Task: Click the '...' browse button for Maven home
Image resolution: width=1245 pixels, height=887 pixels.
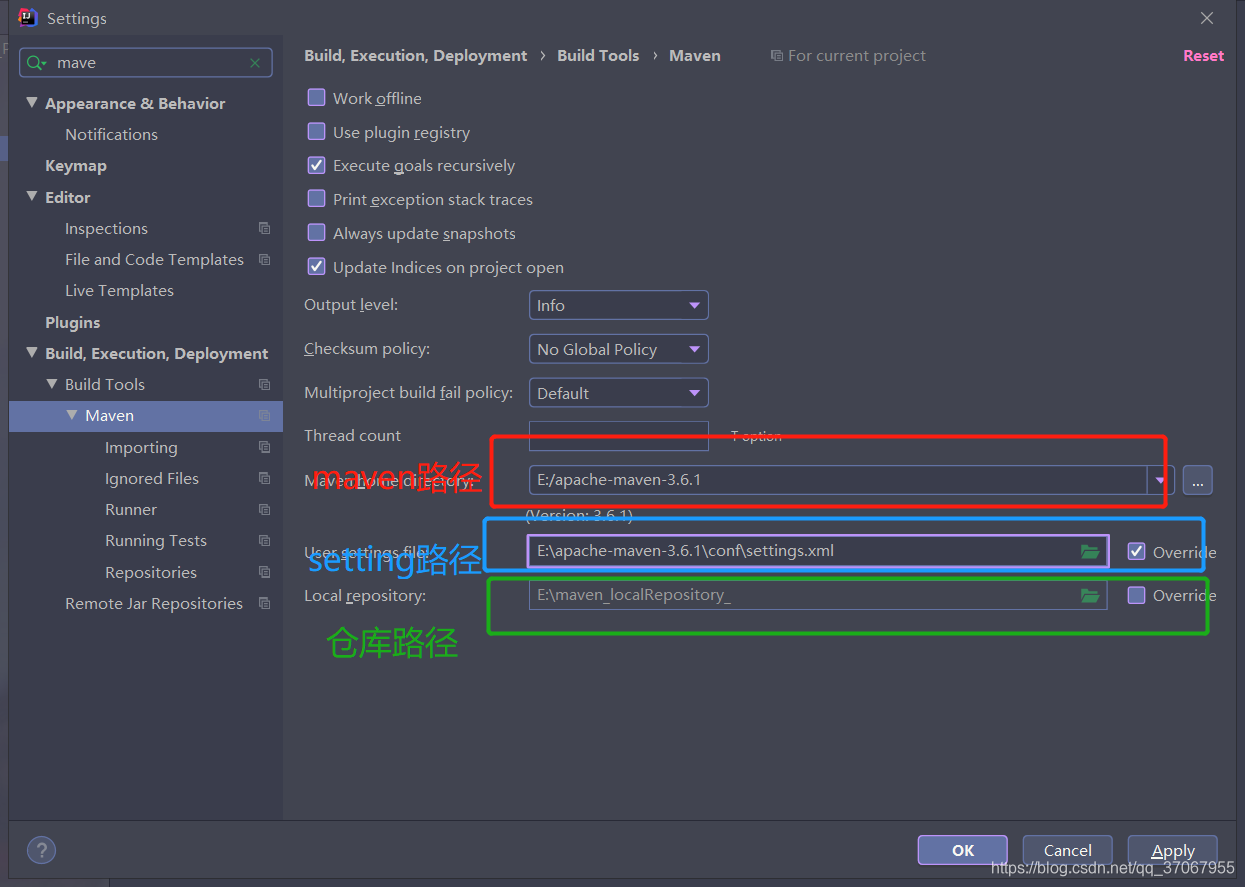Action: coord(1197,480)
